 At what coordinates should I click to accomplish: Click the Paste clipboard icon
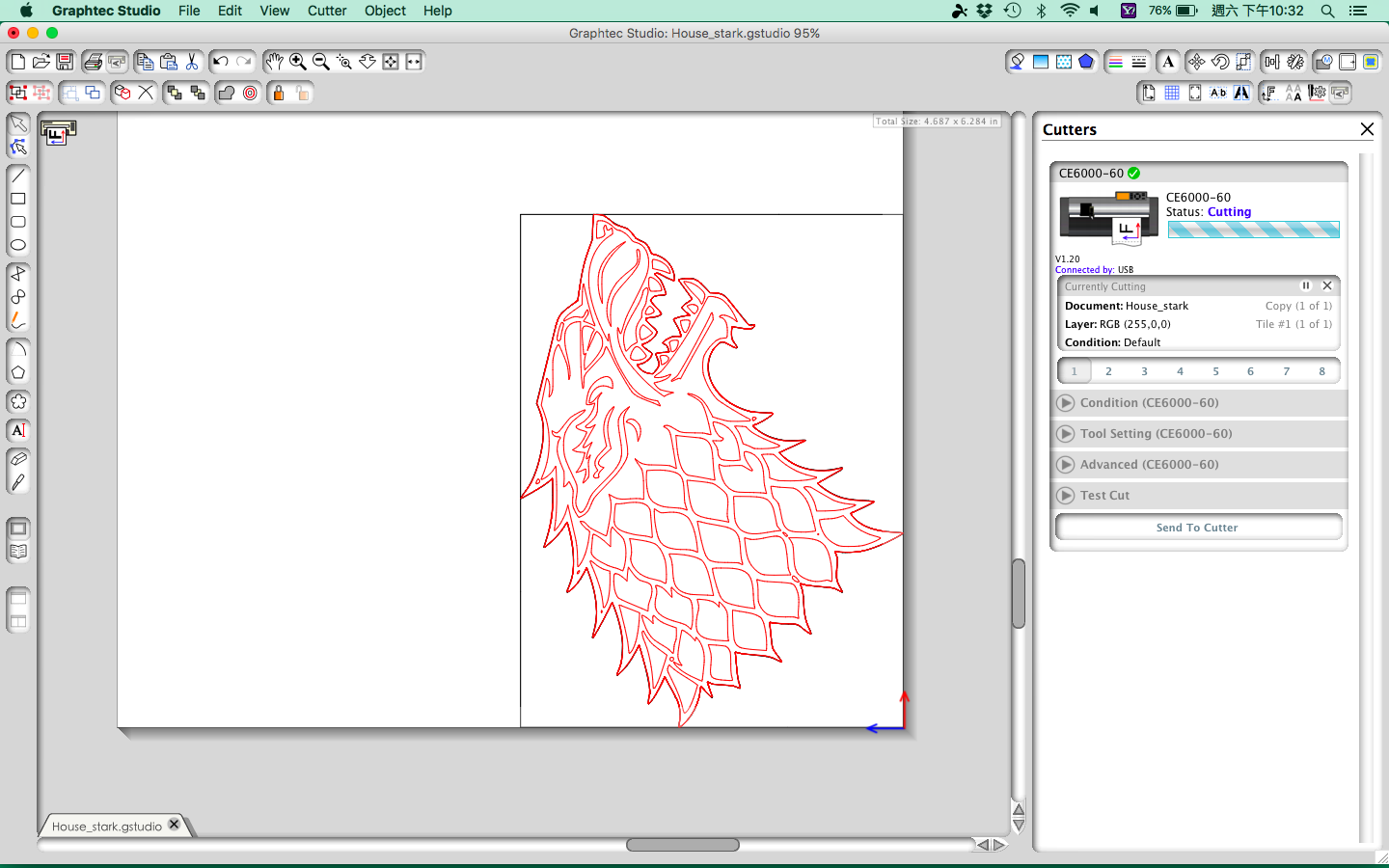click(169, 62)
